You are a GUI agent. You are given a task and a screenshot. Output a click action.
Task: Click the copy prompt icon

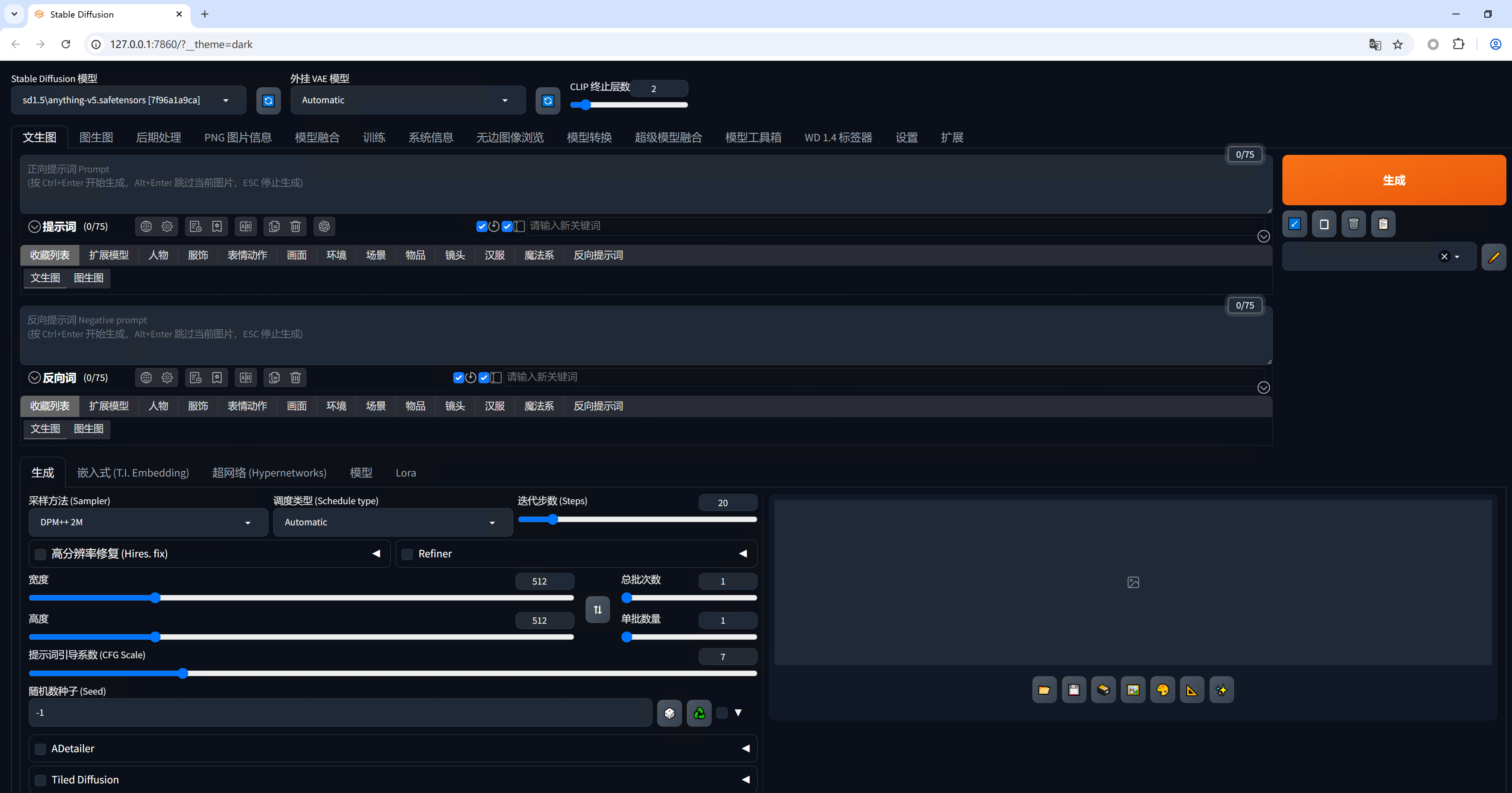pyautogui.click(x=274, y=226)
